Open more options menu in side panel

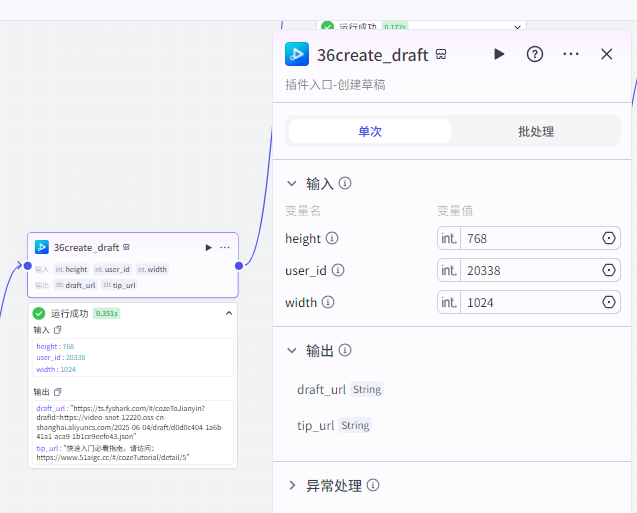pos(571,54)
